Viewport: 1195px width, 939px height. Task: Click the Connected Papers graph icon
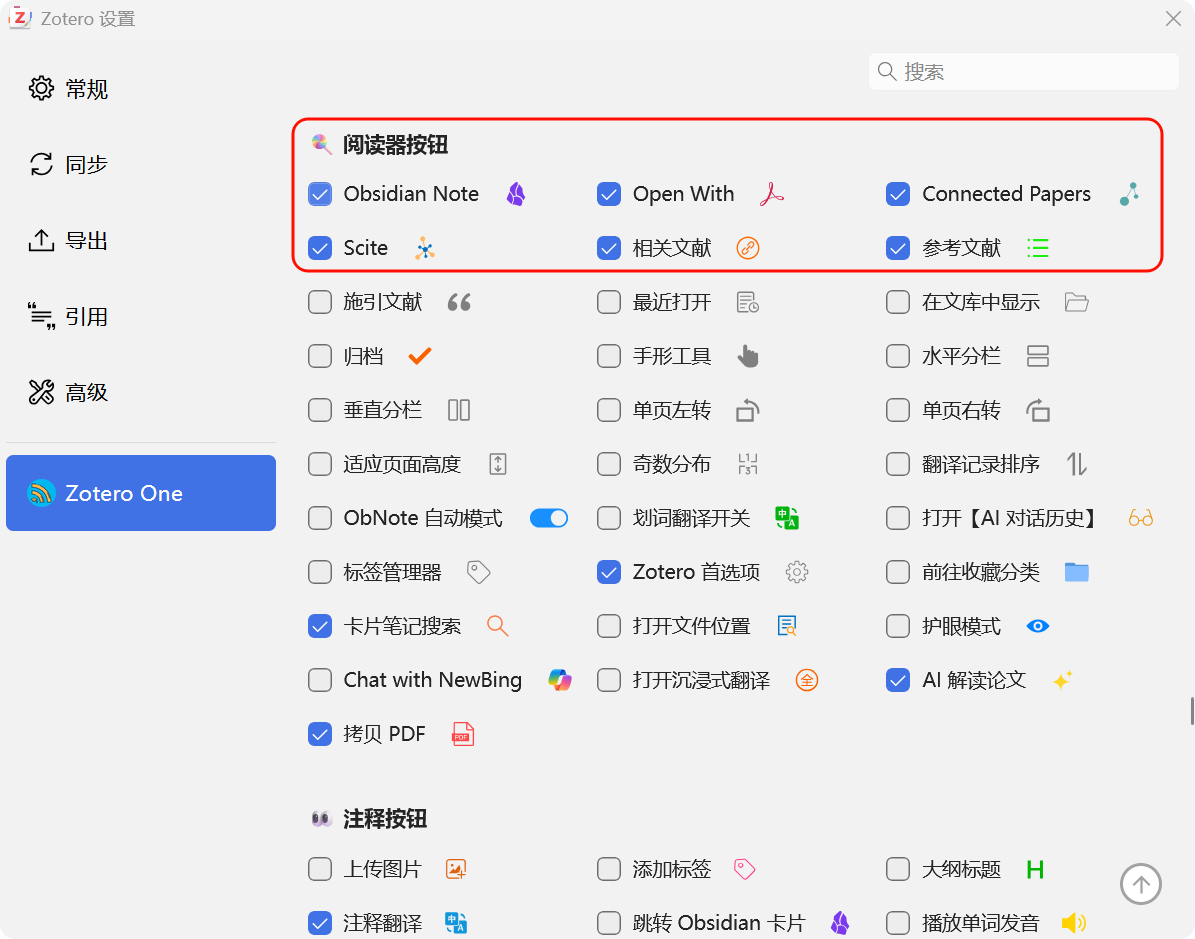coord(1129,194)
